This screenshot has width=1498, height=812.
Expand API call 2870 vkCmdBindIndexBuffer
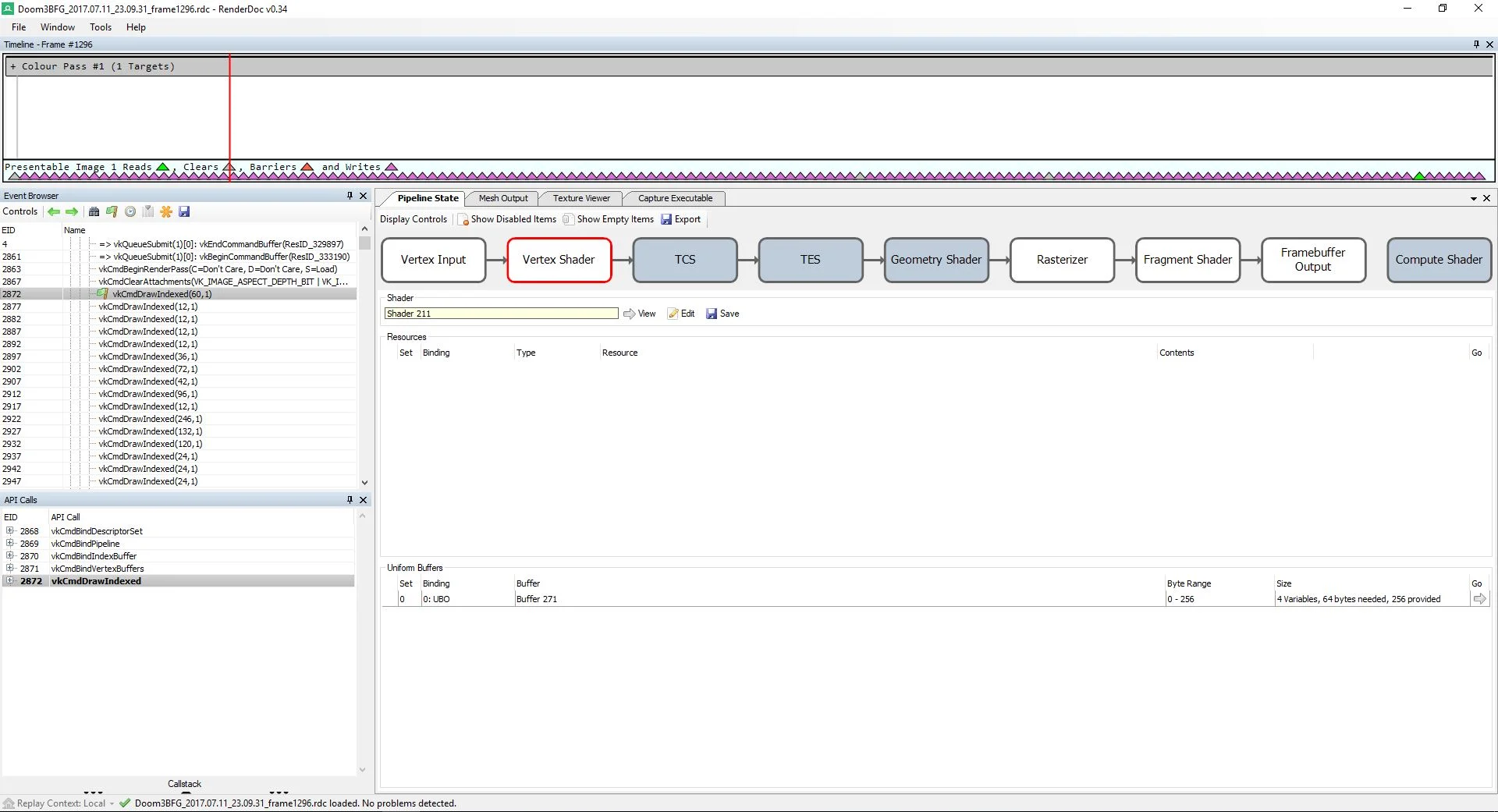tap(10, 555)
